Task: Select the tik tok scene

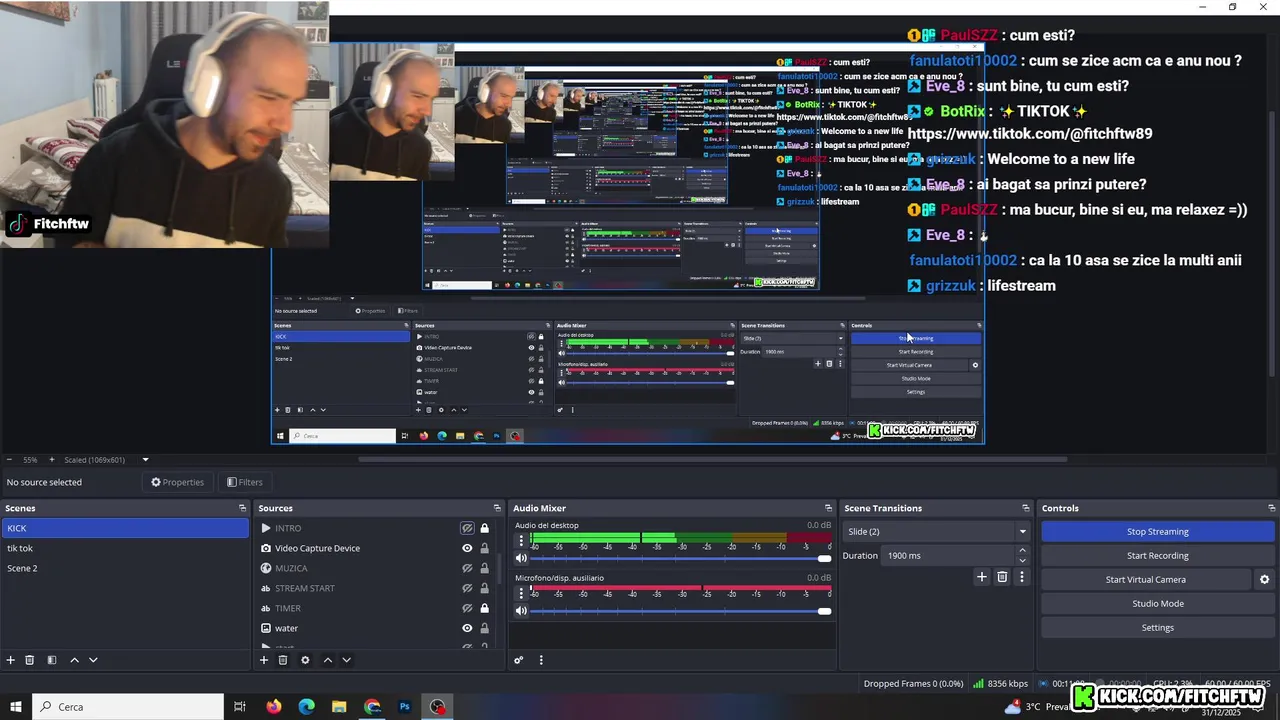Action: coord(125,548)
